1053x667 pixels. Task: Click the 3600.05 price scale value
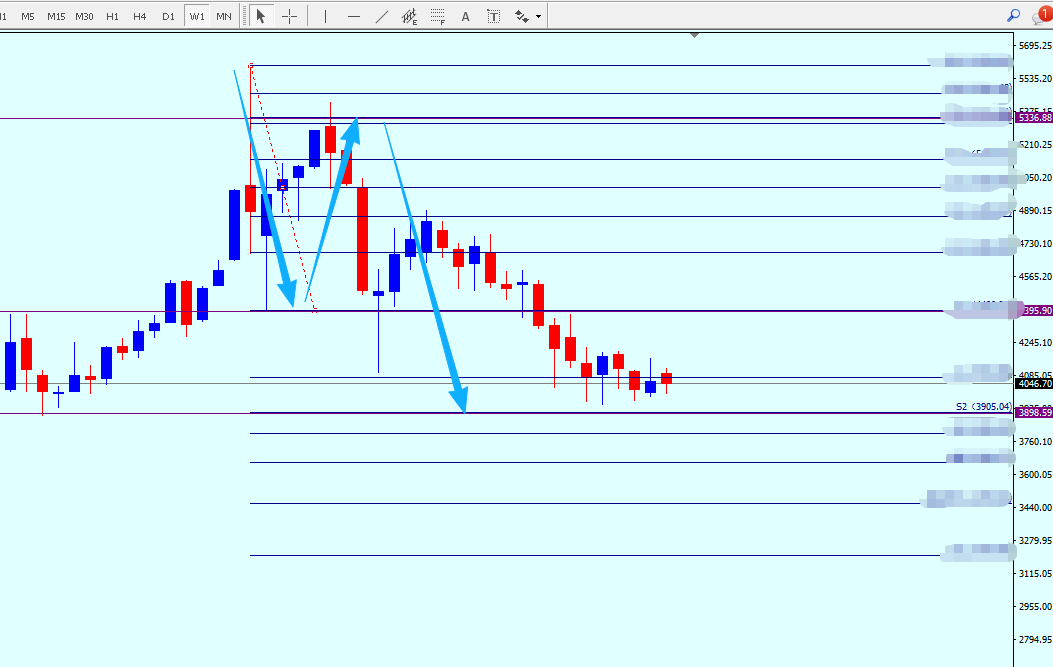[1035, 474]
